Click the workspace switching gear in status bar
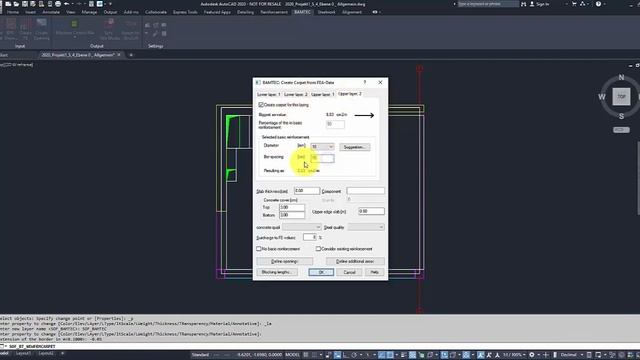This screenshot has height=360, width=640. click(532, 355)
